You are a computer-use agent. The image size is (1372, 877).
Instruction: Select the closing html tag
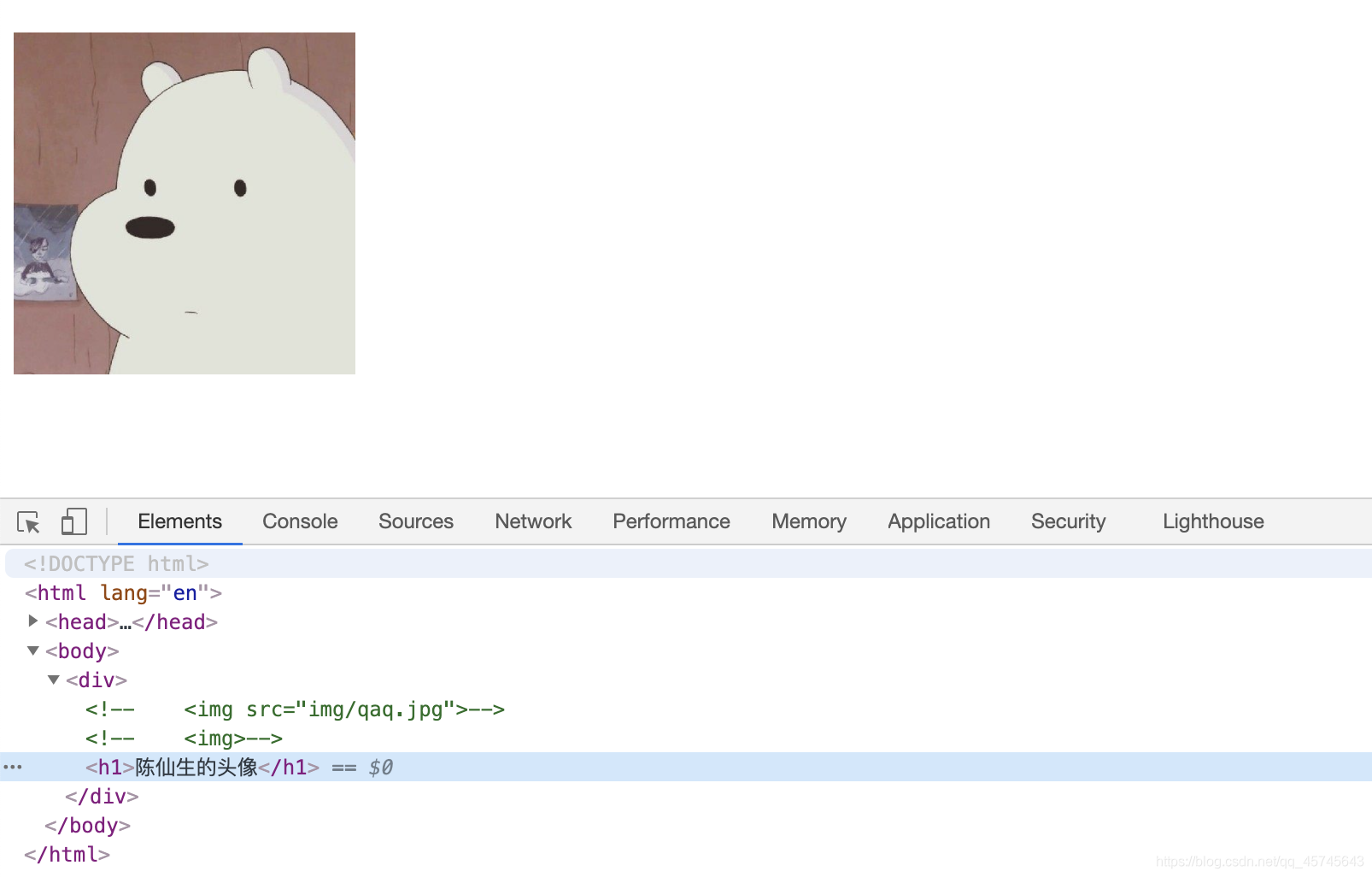(x=67, y=855)
